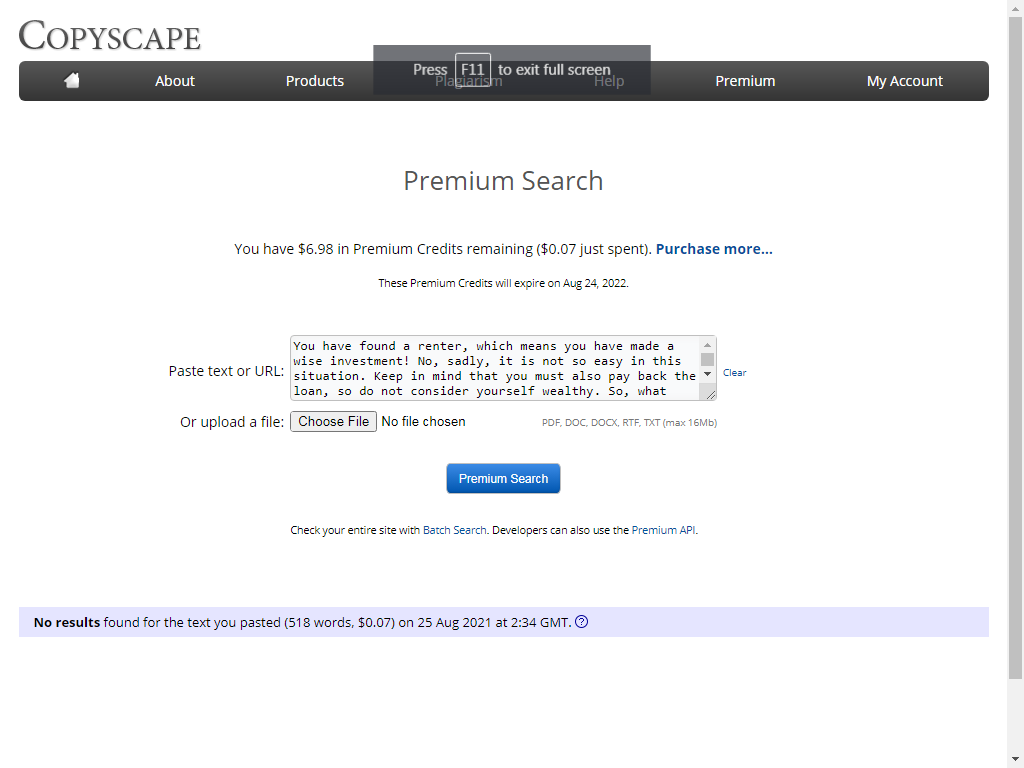Click Choose File upload button
This screenshot has height=768, width=1024.
(x=333, y=421)
